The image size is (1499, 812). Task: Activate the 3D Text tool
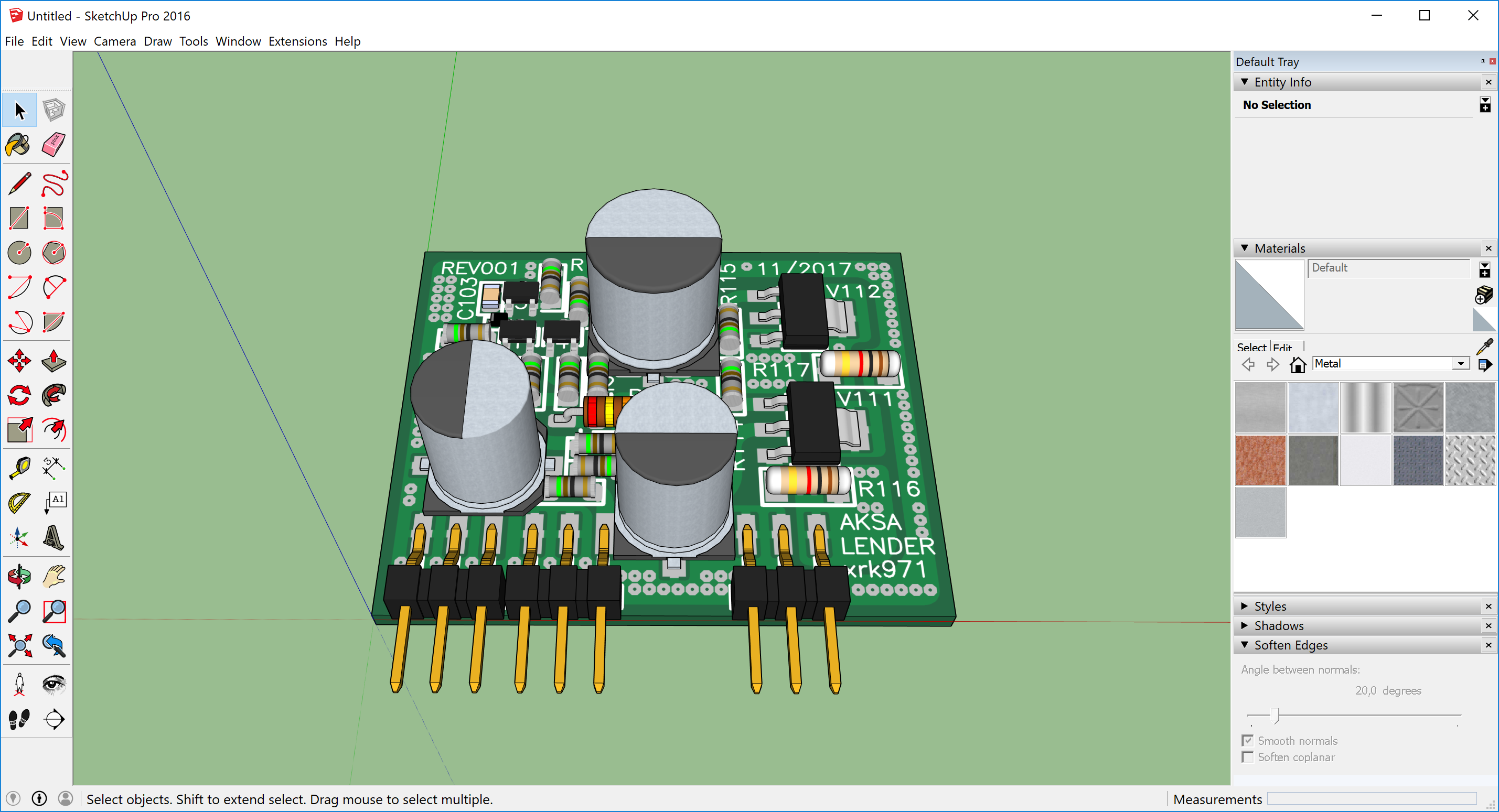(x=53, y=537)
